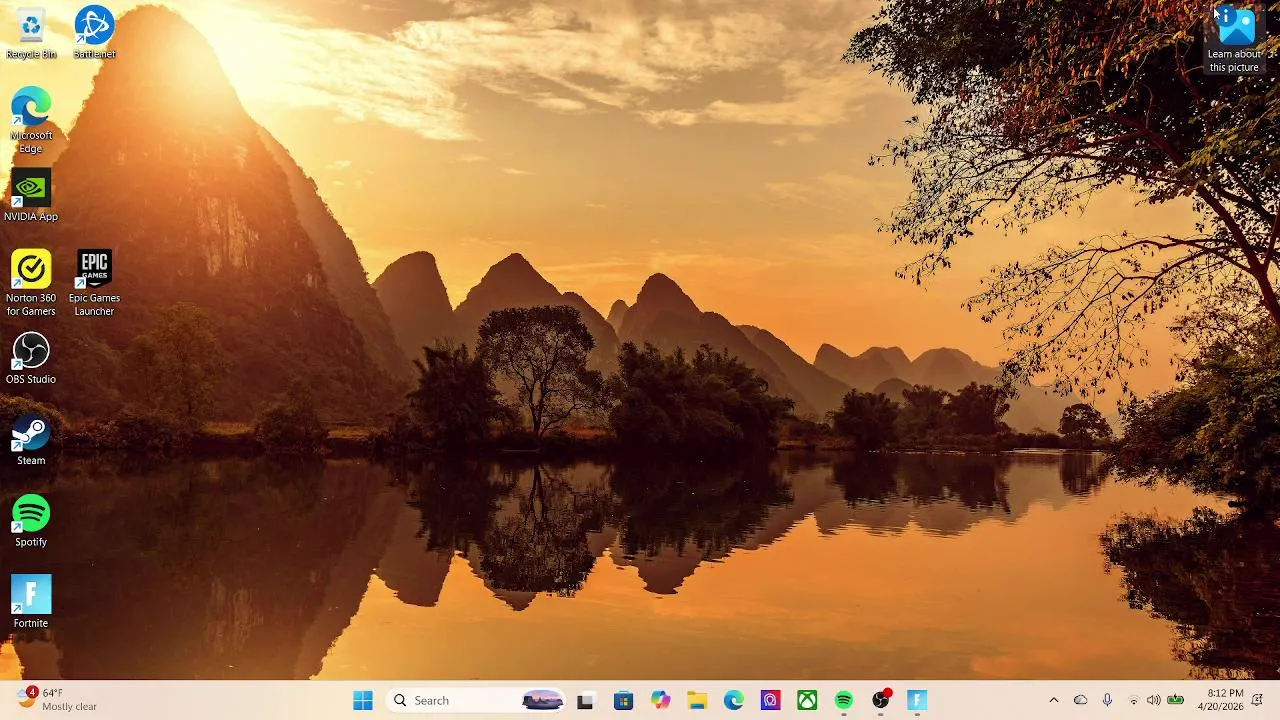Check battery status in system tray

(x=1176, y=701)
